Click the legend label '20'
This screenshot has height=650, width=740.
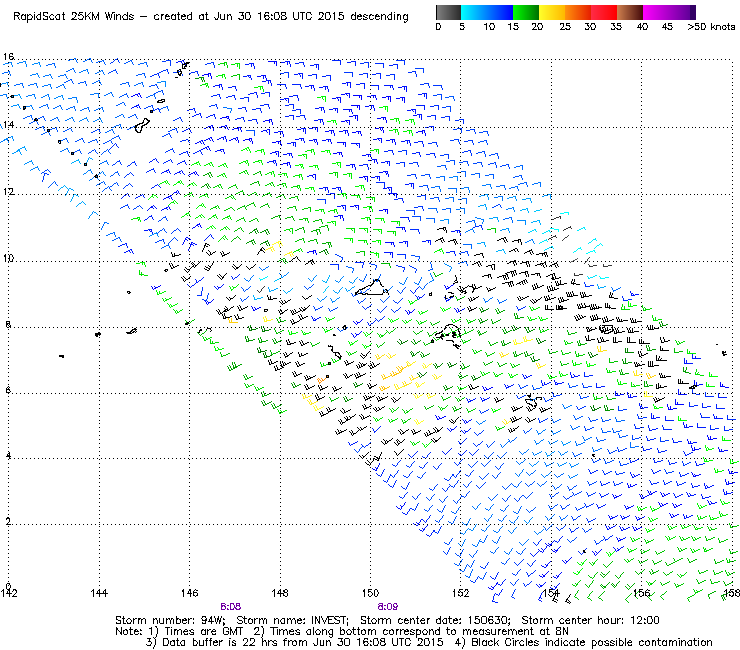click(537, 27)
